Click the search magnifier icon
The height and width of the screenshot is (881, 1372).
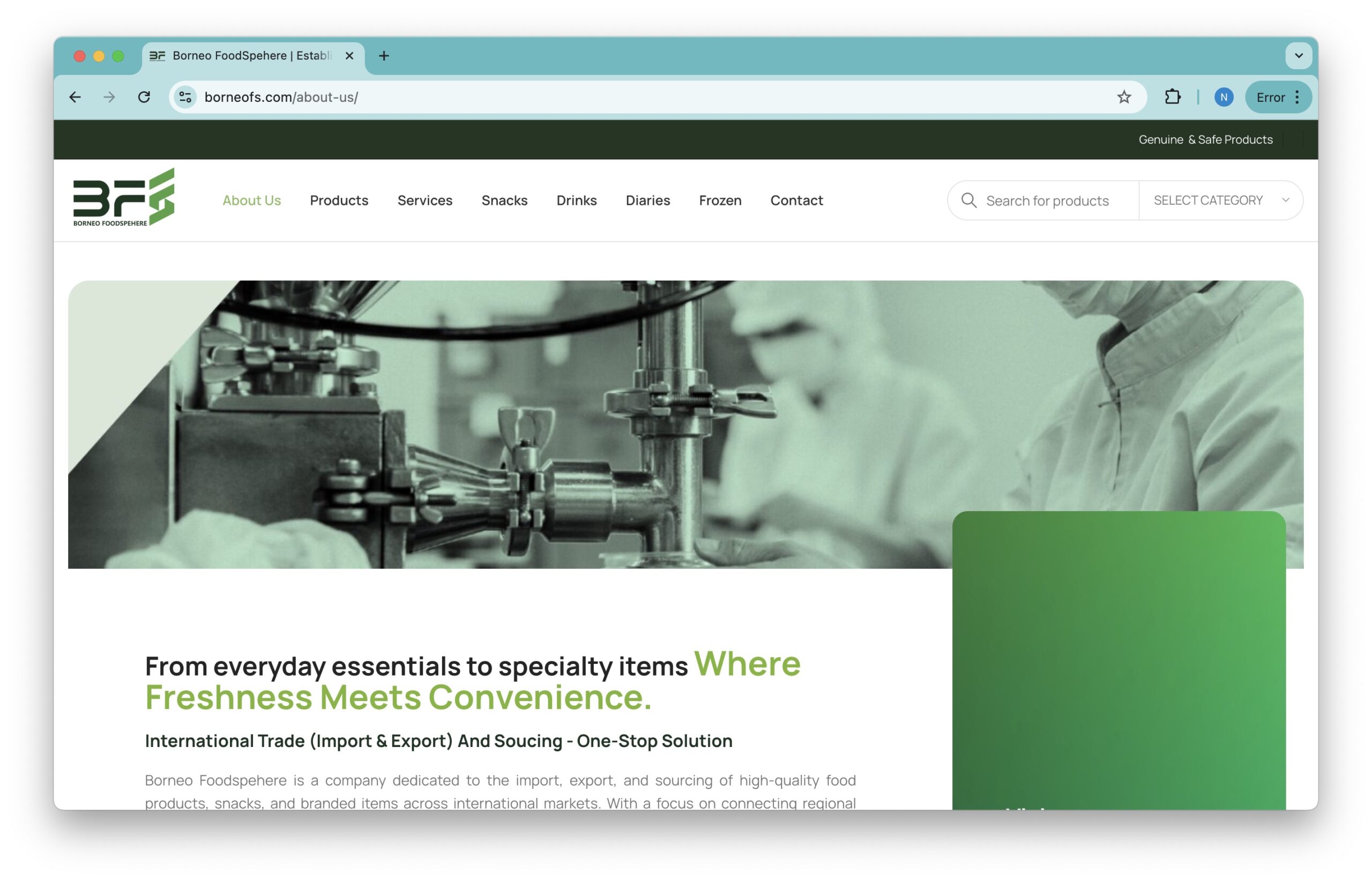969,200
